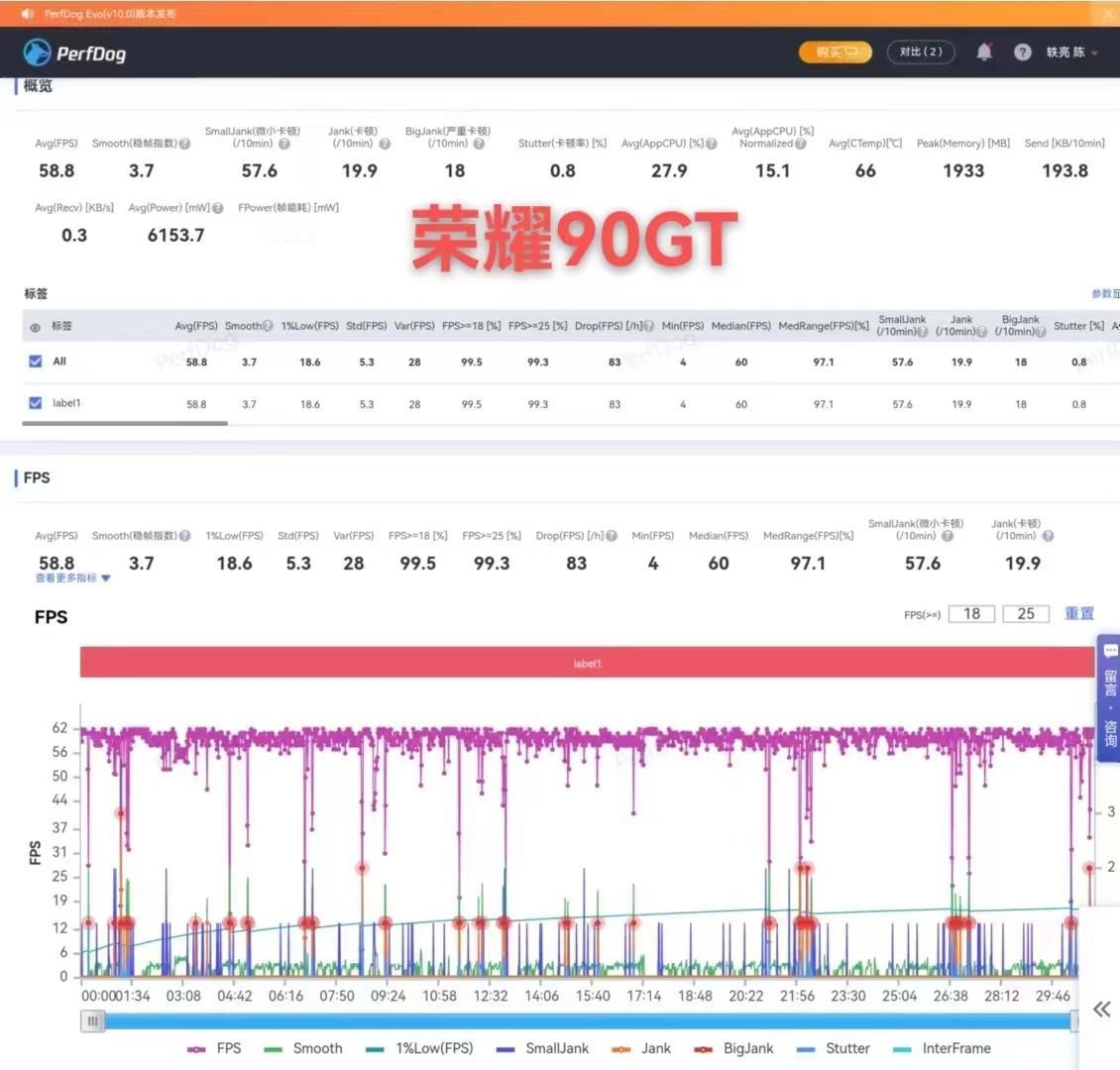Viewport: 1120px width, 1070px height.
Task: Click the 概览 overview section heading
Action: coord(38,86)
